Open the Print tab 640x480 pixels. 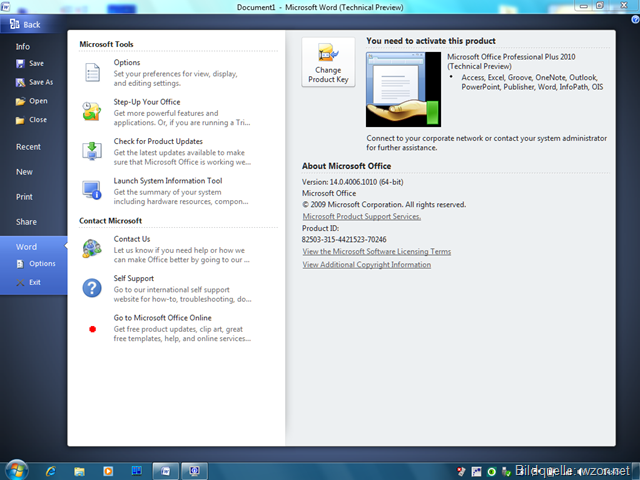click(x=24, y=197)
